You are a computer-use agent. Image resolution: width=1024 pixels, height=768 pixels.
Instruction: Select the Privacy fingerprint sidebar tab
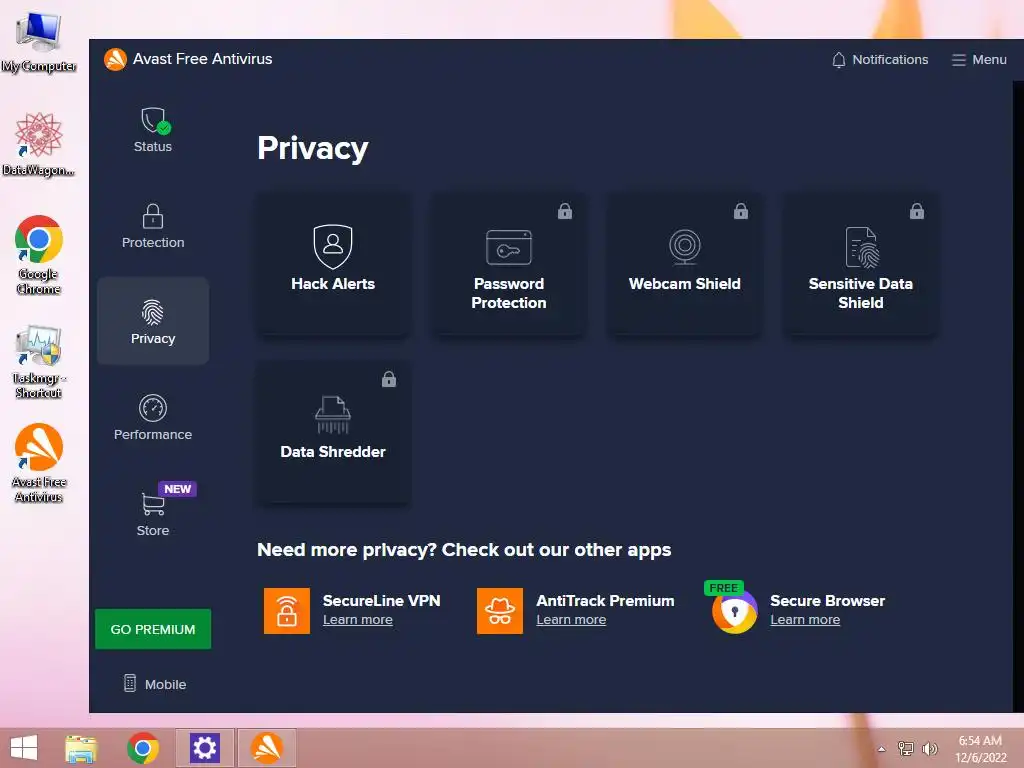pyautogui.click(x=153, y=321)
